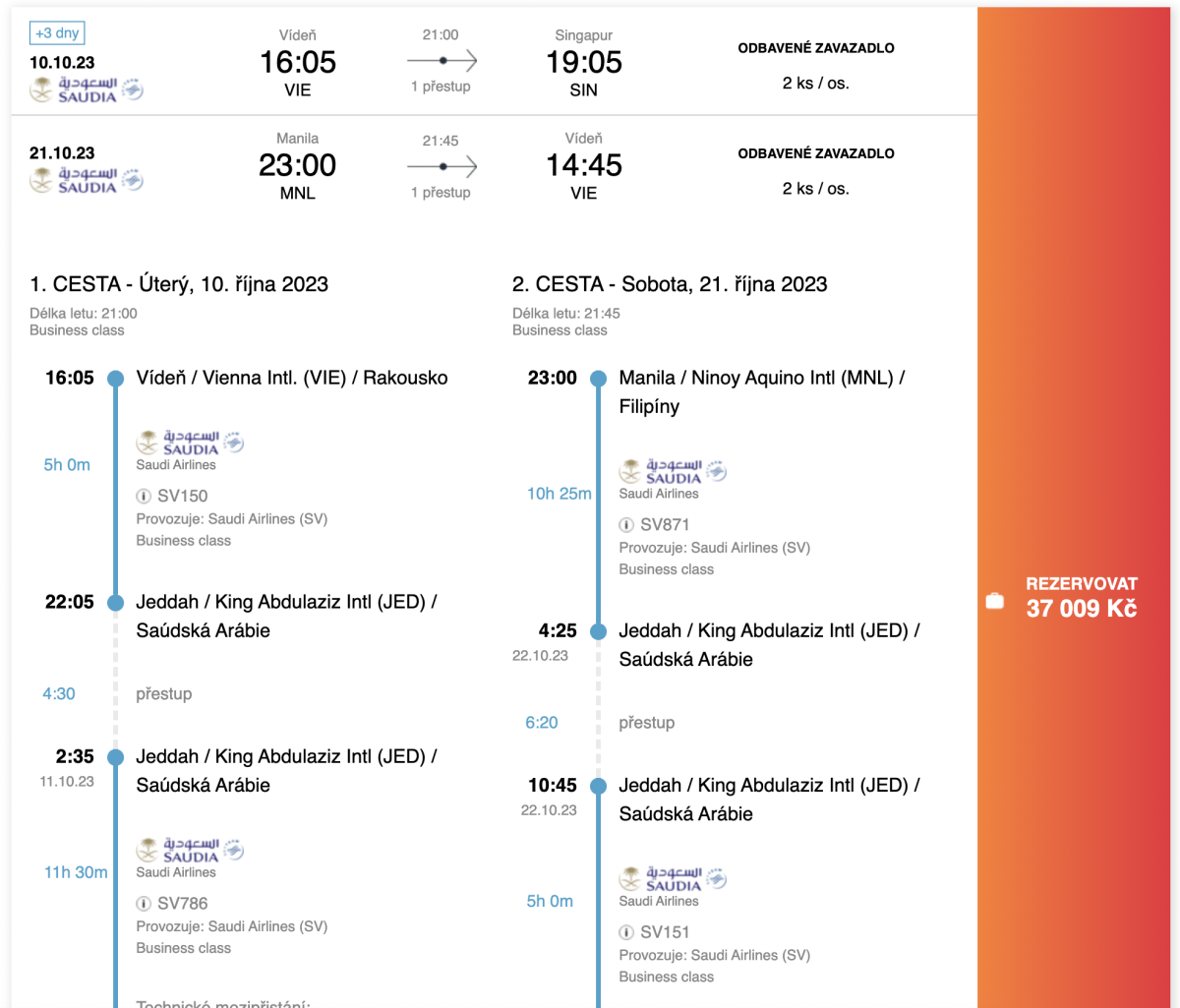1180x1008 pixels.
Task: Click the +3 dny badge
Action: (57, 33)
